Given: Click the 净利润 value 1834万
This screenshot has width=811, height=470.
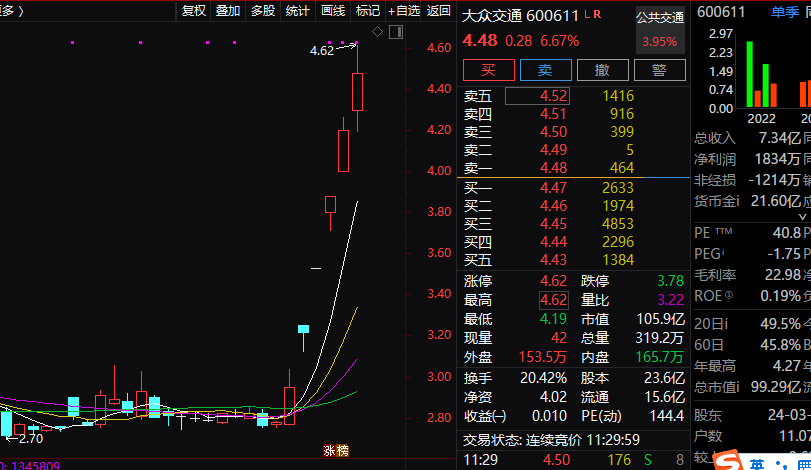Looking at the screenshot, I should (x=778, y=159).
